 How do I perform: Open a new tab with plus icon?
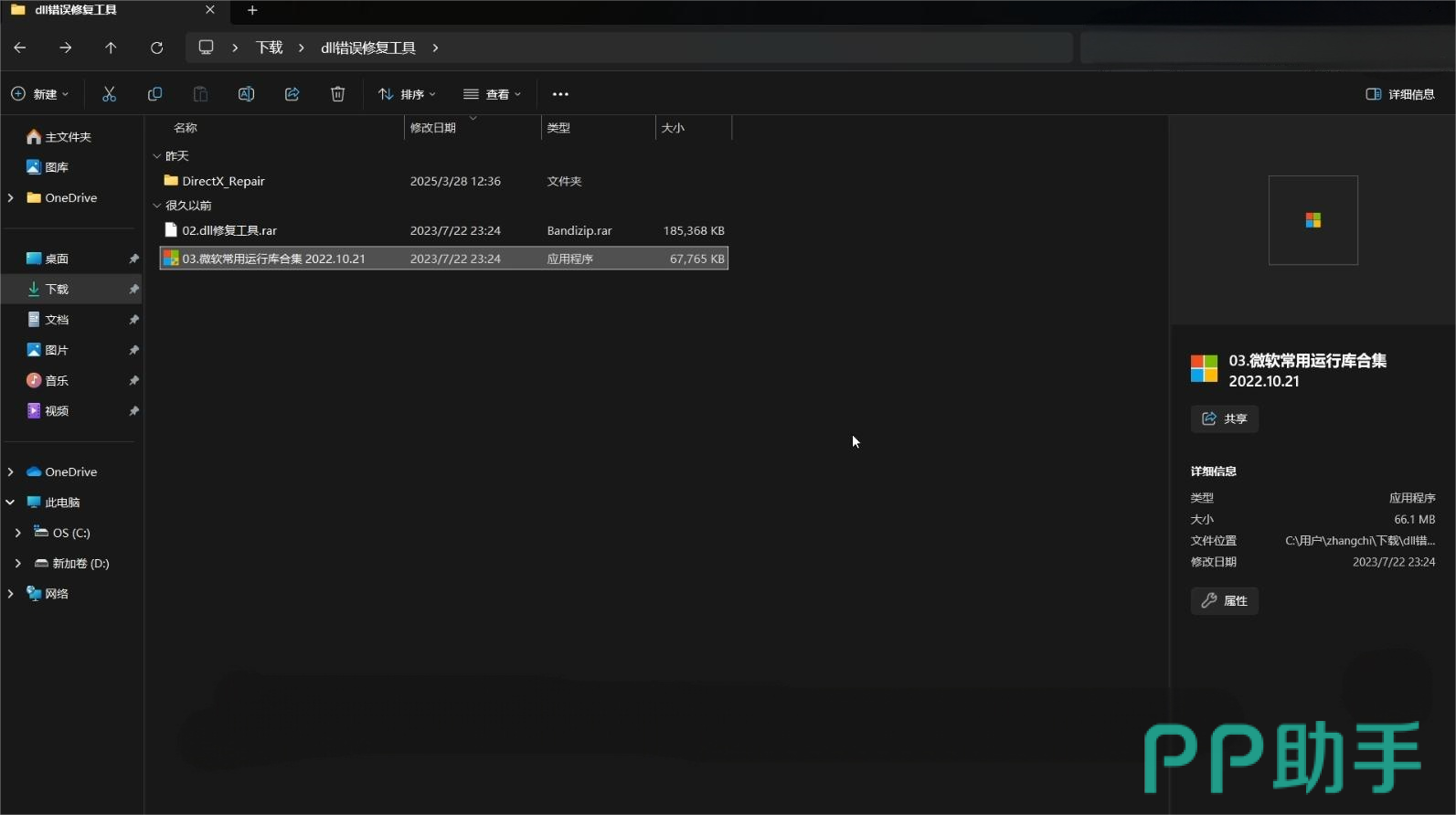point(252,10)
